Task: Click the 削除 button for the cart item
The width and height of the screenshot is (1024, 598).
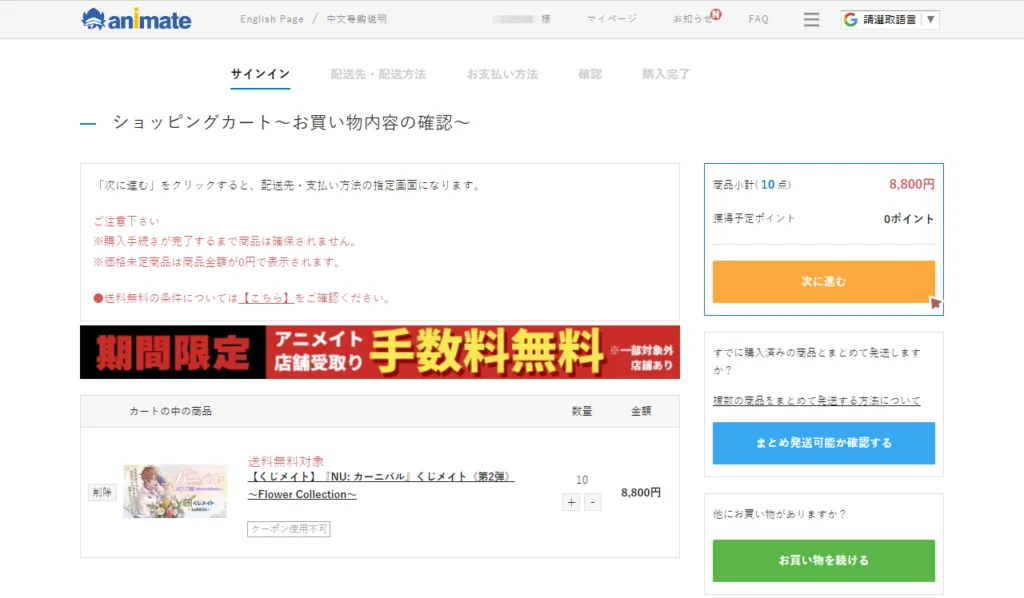Action: (102, 492)
